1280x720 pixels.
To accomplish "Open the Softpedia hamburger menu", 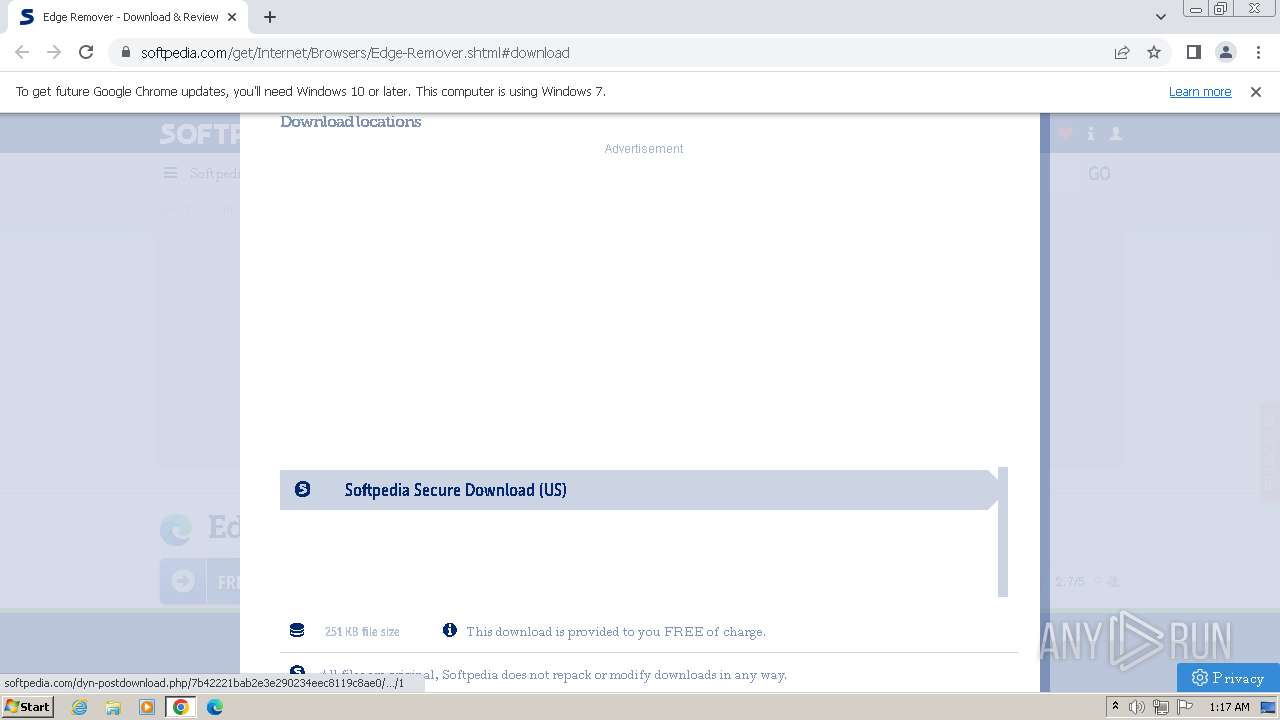I will (171, 173).
